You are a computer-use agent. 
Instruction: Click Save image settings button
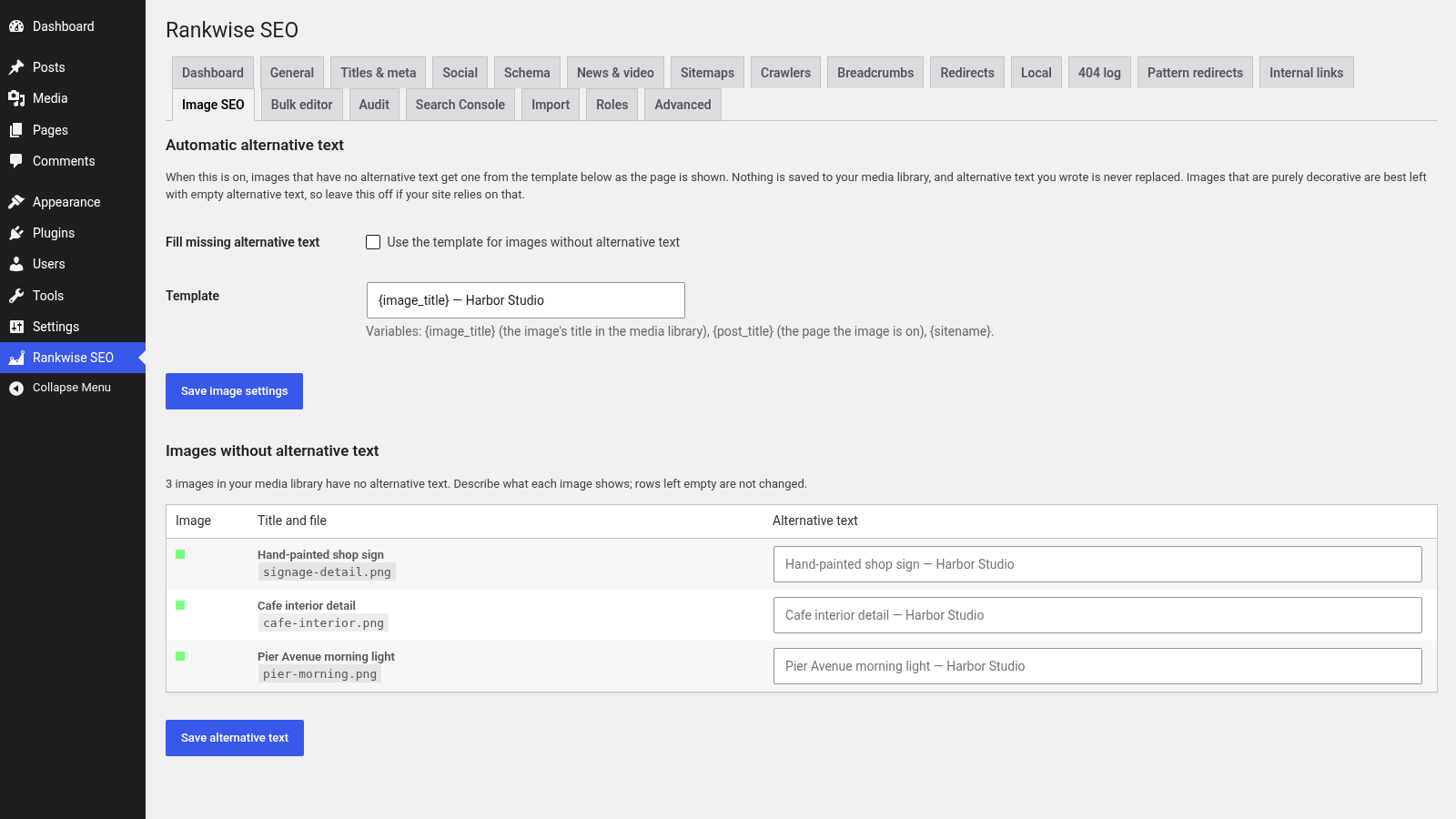click(x=234, y=391)
